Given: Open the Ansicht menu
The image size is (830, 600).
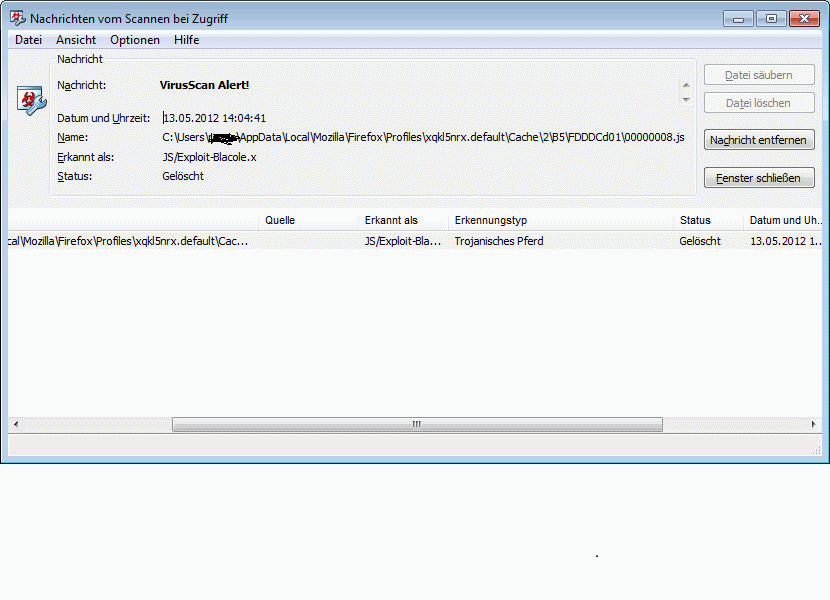Looking at the screenshot, I should pyautogui.click(x=76, y=40).
